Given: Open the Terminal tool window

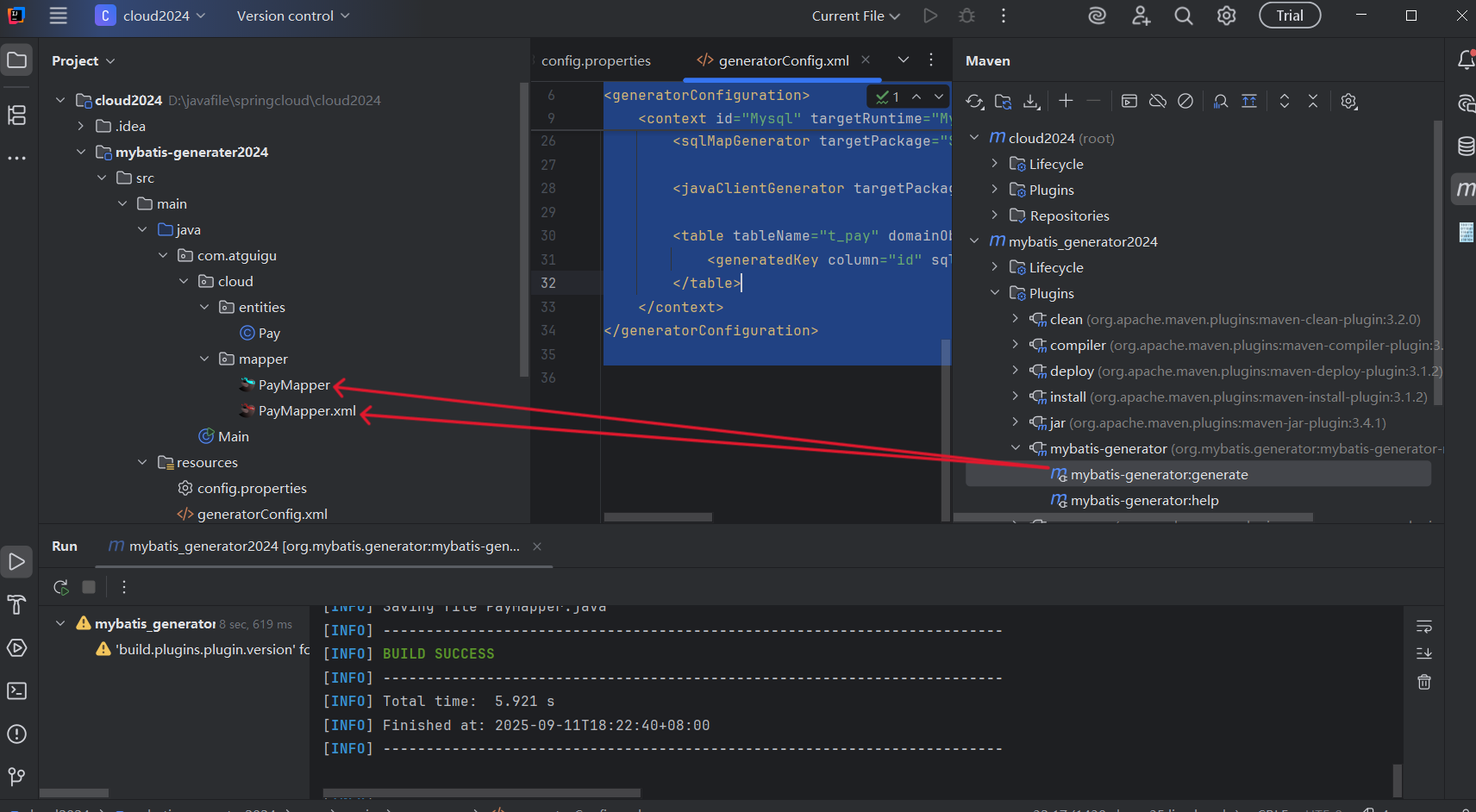Looking at the screenshot, I should (16, 690).
